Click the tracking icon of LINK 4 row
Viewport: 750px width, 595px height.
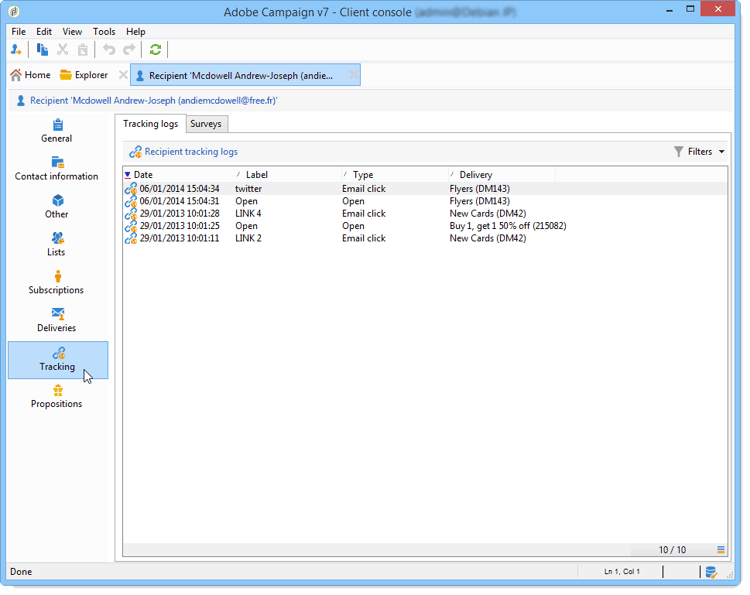[131, 213]
